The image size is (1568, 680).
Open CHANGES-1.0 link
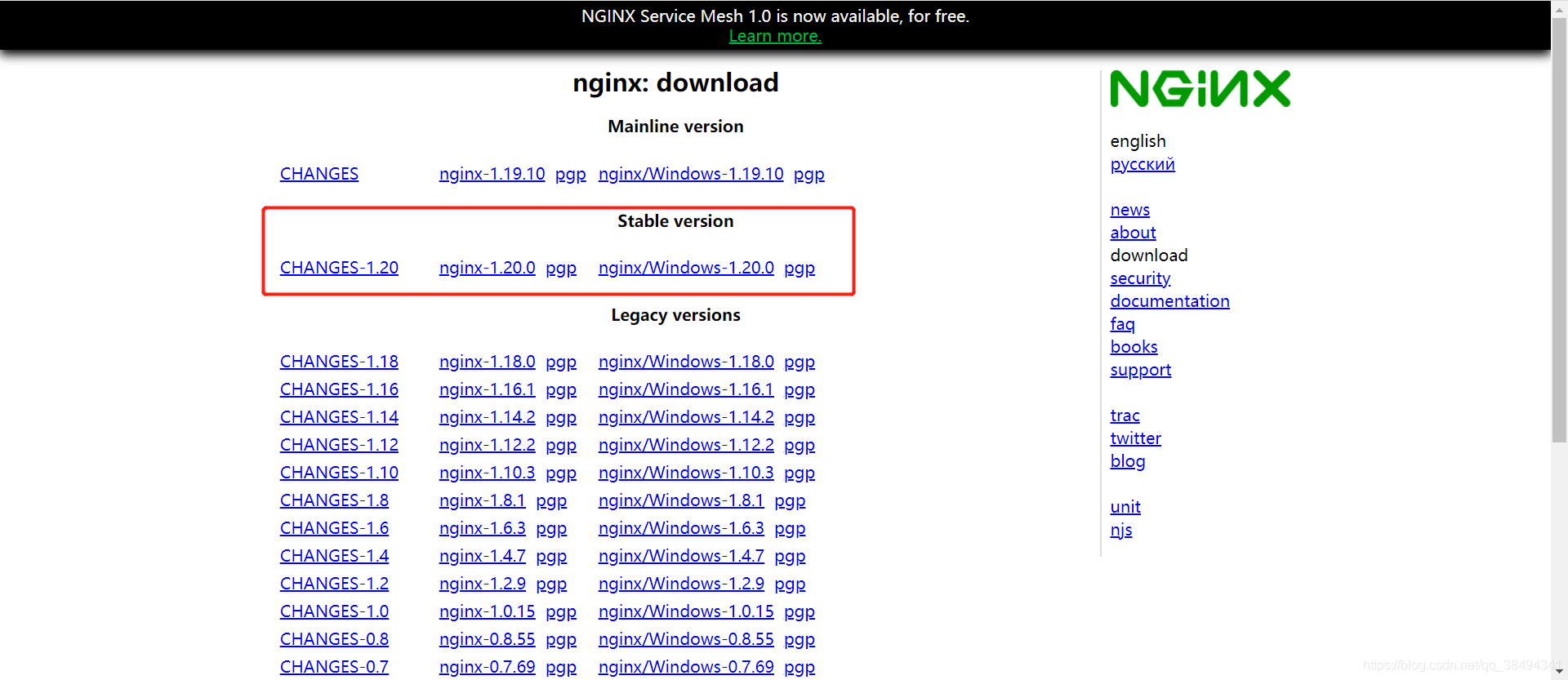tap(334, 611)
